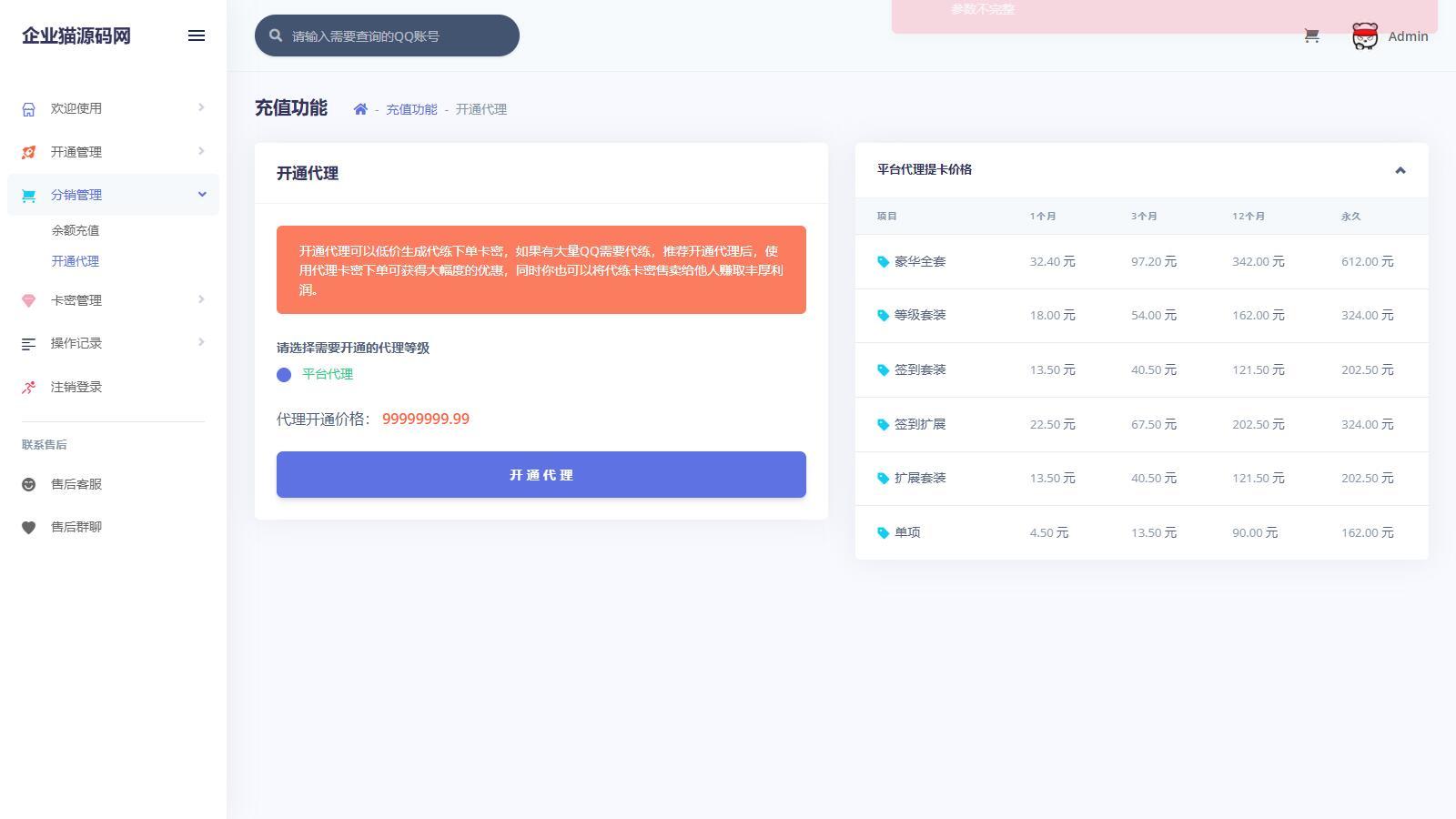Click the 卡密管理 diamond icon
1456x819 pixels.
coord(29,300)
